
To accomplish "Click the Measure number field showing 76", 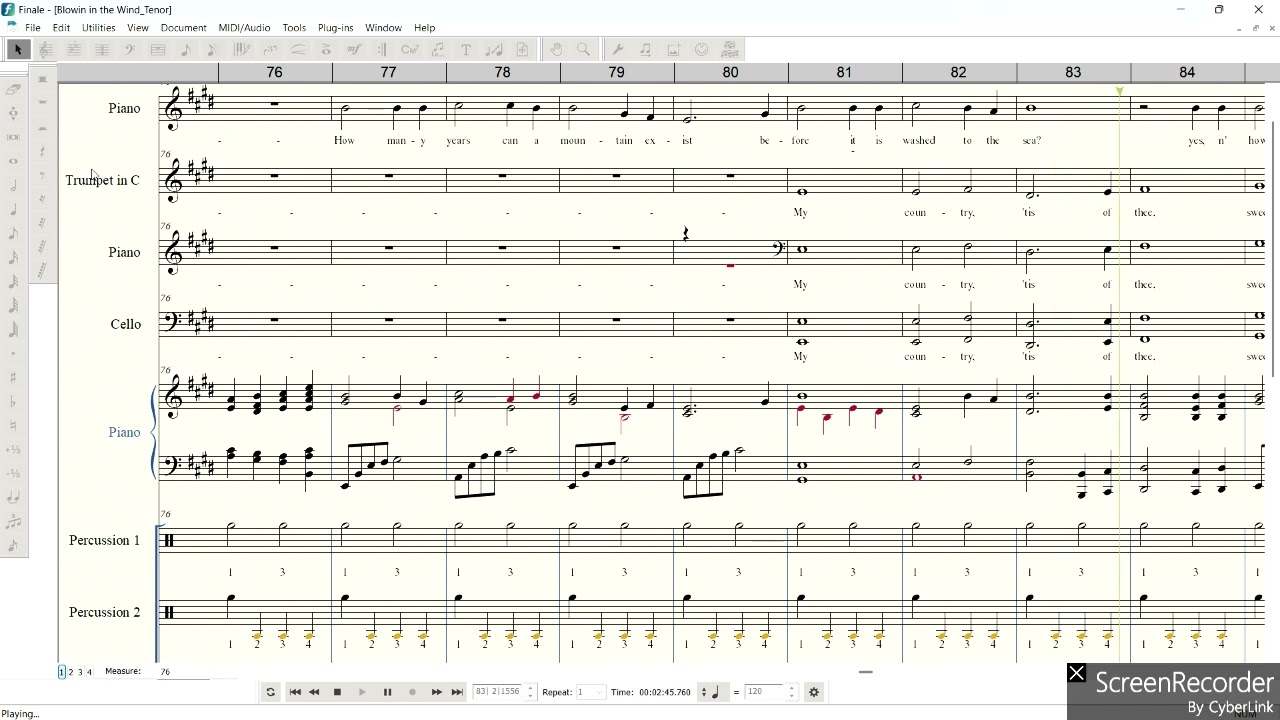I will point(183,672).
